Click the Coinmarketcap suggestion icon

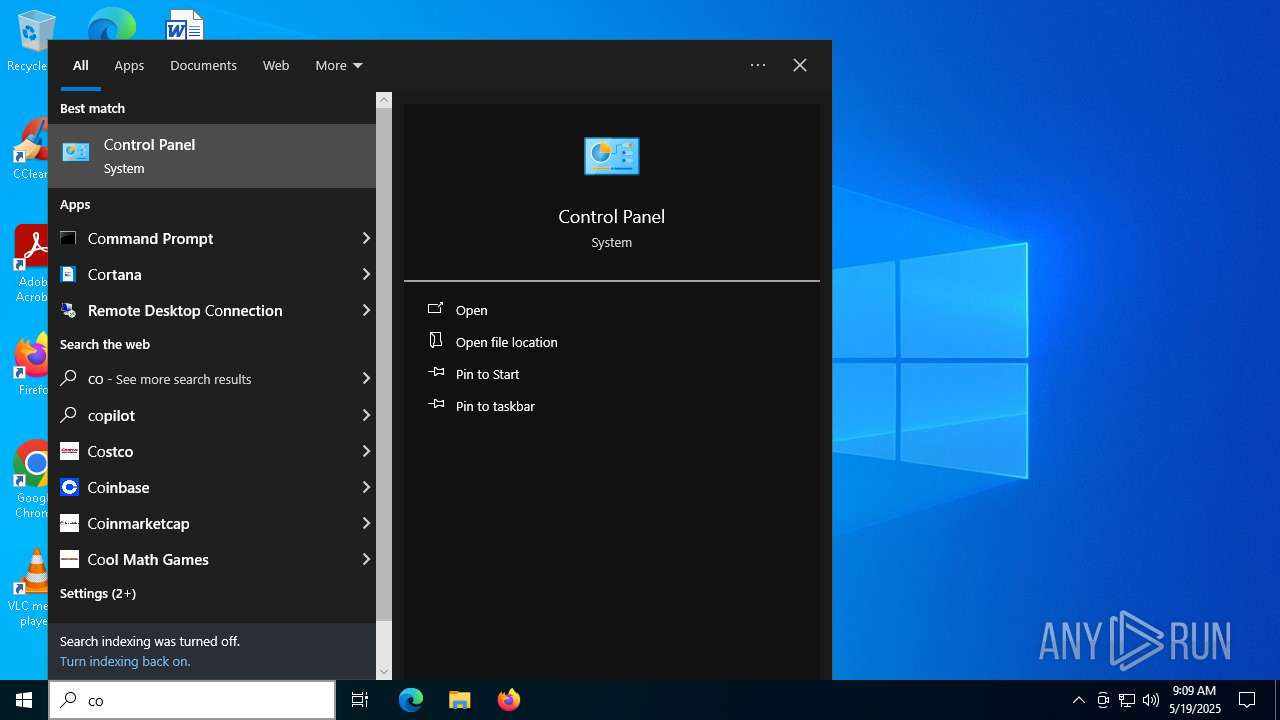[69, 523]
